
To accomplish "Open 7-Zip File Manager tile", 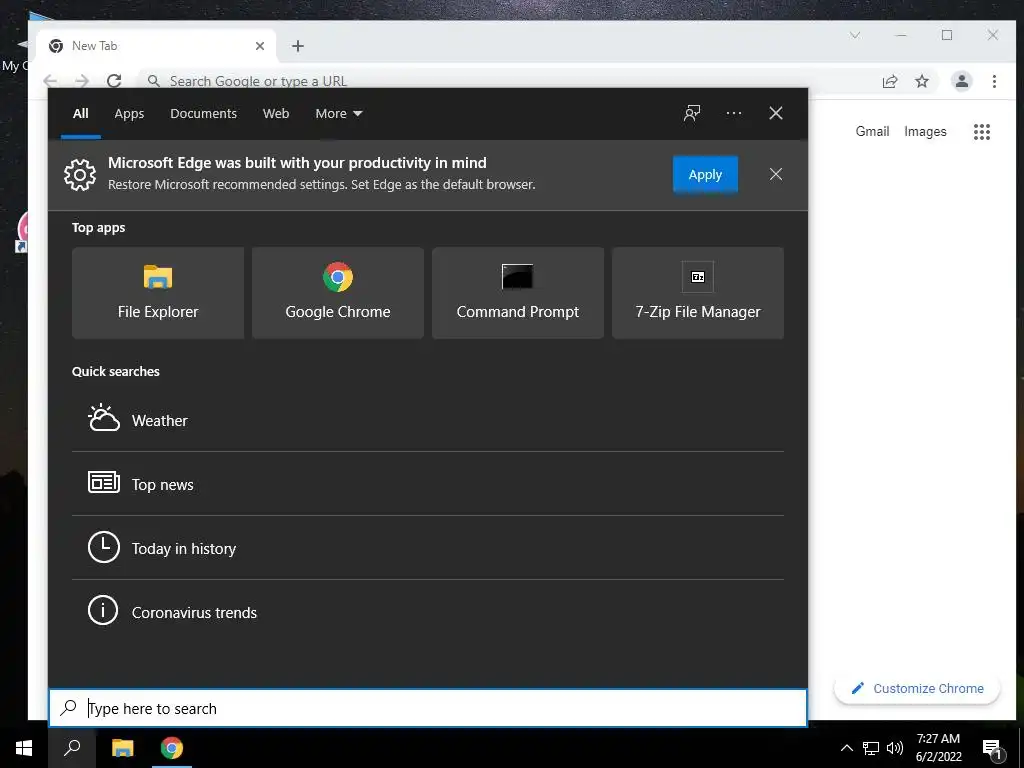I will [x=697, y=293].
